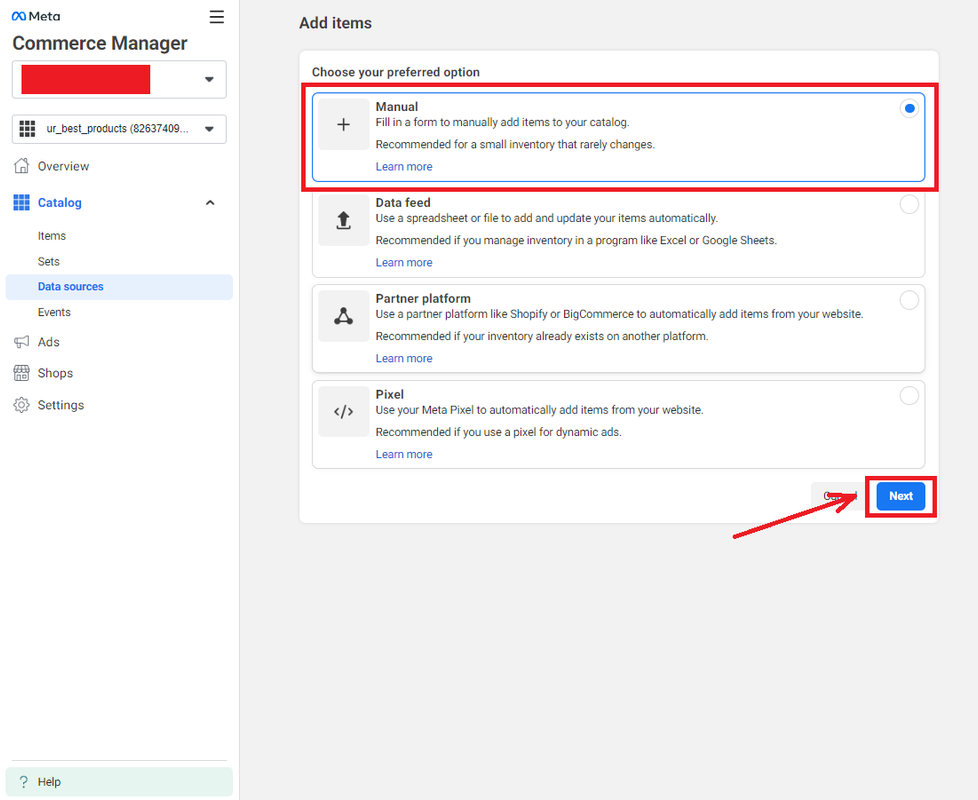Screen dimensions: 978x800
Task: Click the Settings gear icon
Action: 21,405
